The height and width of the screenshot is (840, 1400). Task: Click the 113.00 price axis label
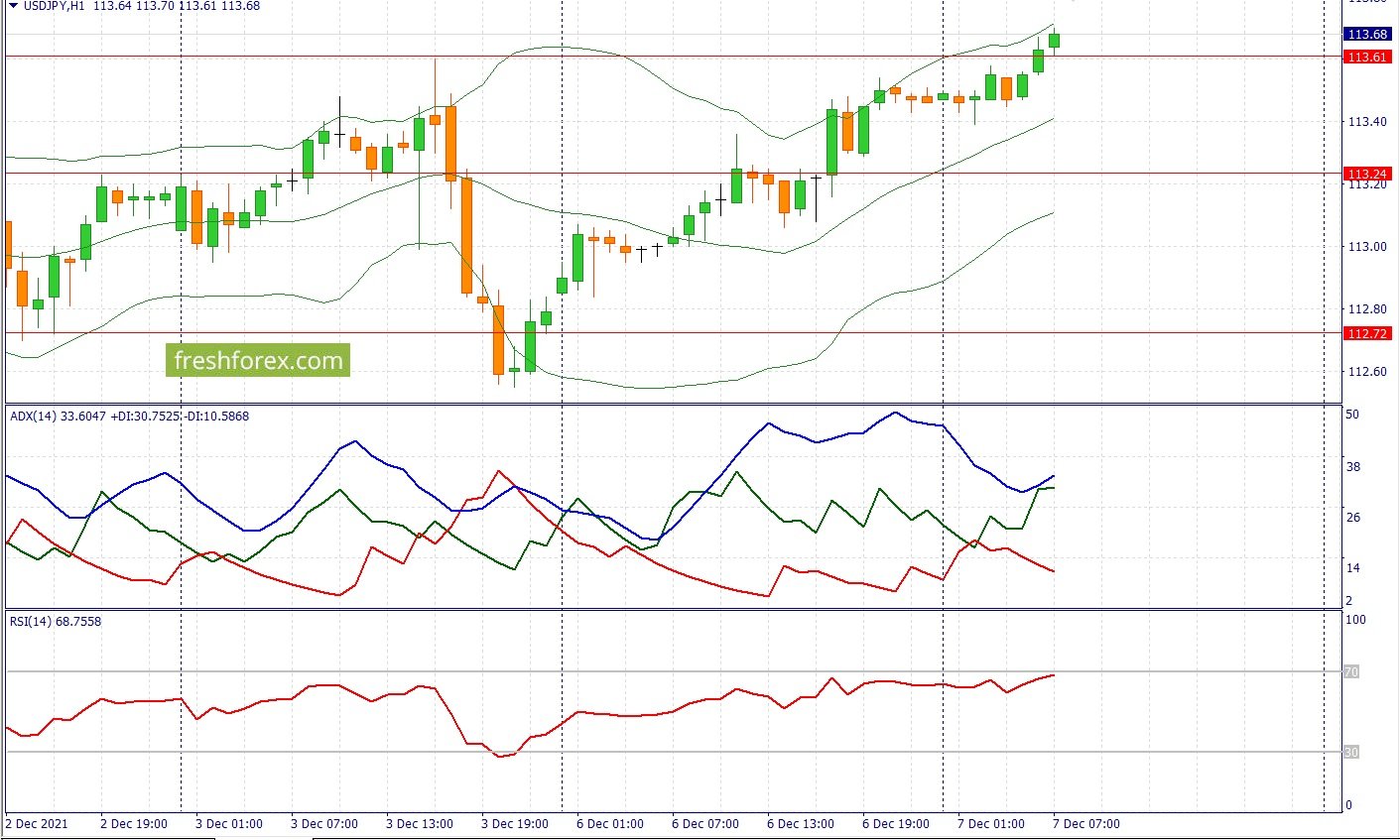click(1366, 247)
